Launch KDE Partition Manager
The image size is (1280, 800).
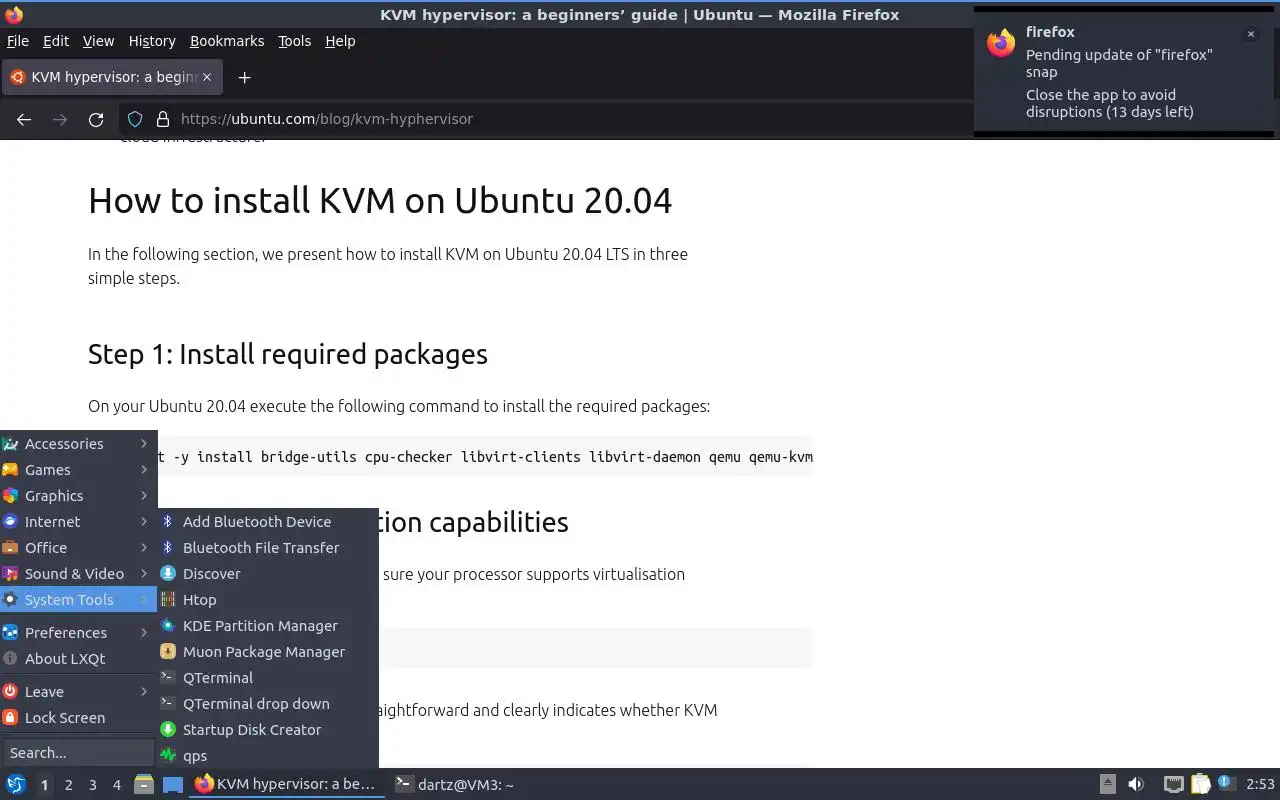pyautogui.click(x=268, y=625)
